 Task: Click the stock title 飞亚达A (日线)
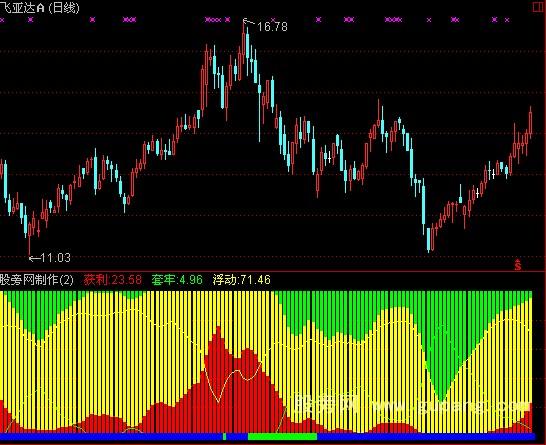pyautogui.click(x=39, y=8)
